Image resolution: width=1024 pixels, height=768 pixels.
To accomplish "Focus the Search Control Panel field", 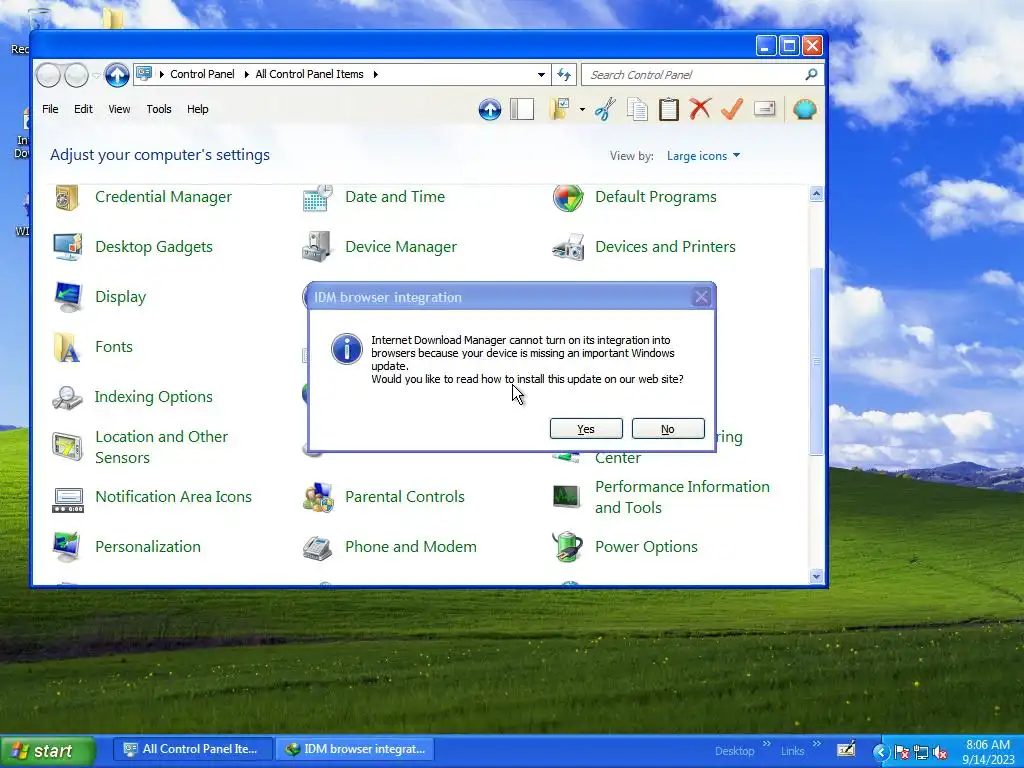I will click(696, 74).
